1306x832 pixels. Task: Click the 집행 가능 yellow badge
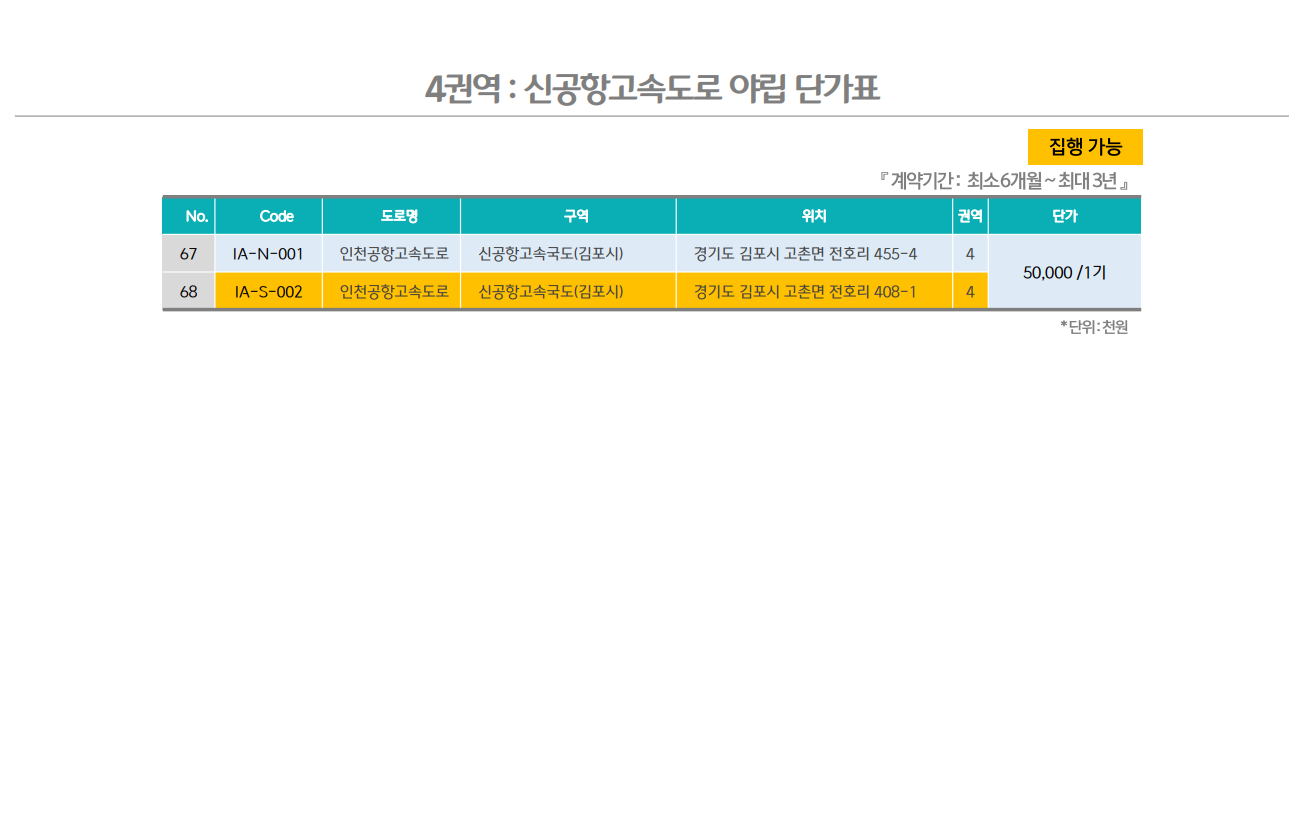tap(1085, 147)
